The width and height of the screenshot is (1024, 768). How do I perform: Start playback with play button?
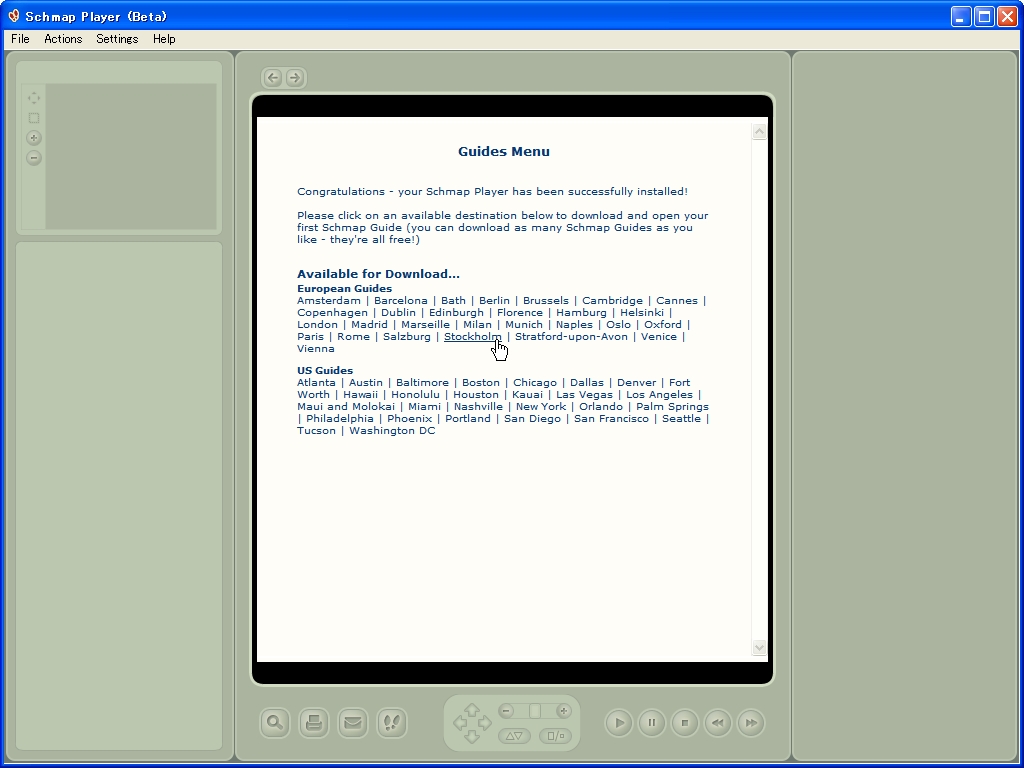coord(618,723)
